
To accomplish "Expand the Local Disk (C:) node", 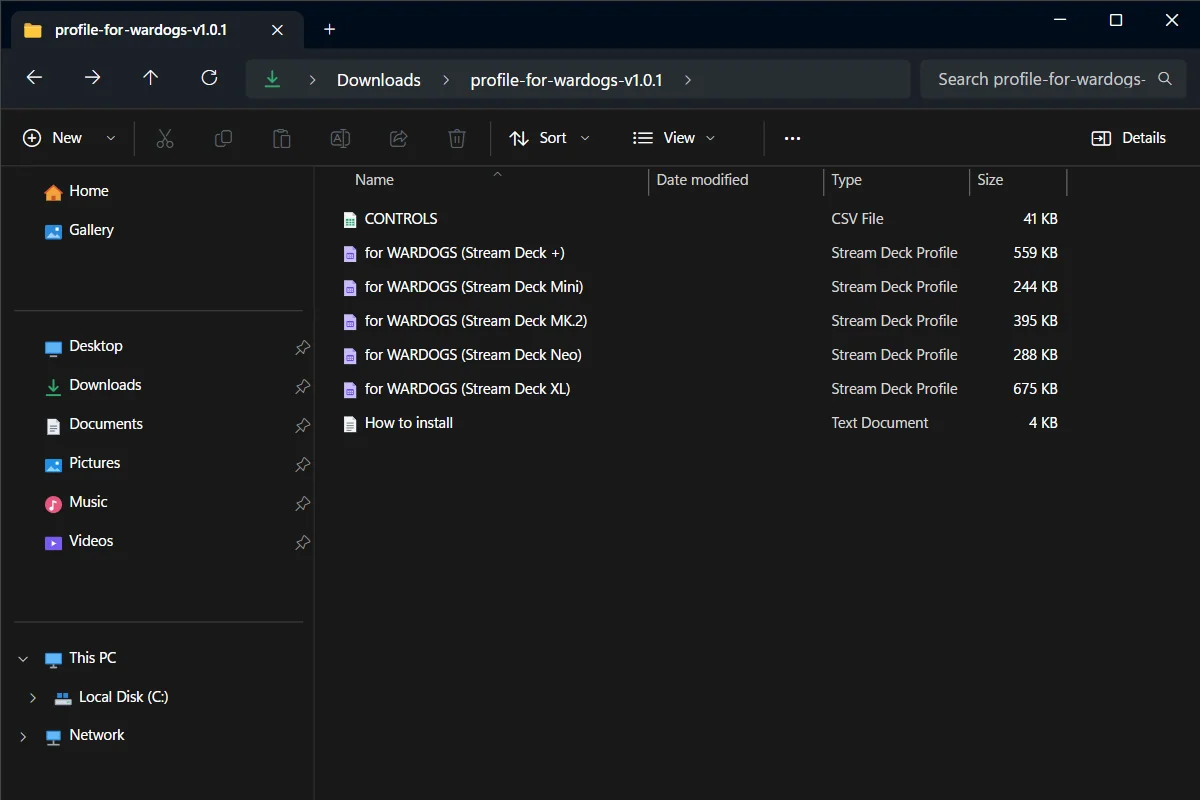I will click(33, 697).
